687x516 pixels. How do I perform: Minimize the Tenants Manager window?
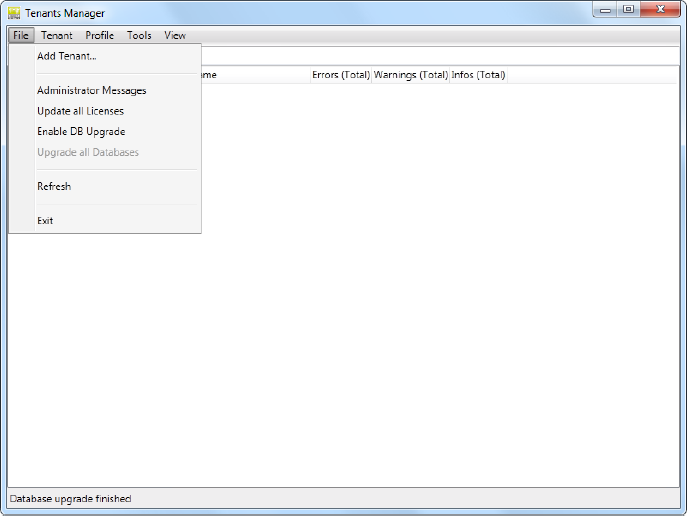point(606,10)
